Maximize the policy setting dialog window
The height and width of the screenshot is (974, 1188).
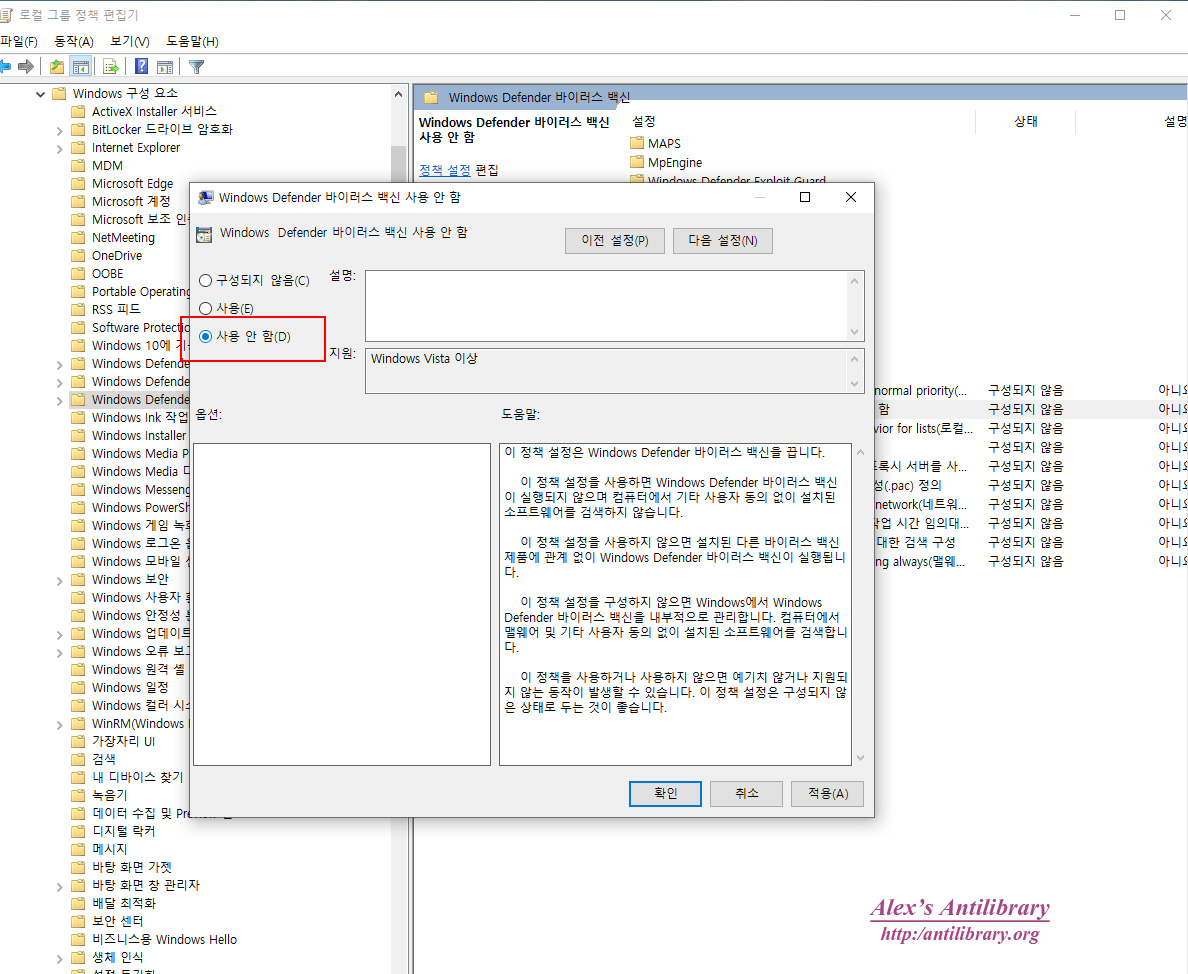805,198
